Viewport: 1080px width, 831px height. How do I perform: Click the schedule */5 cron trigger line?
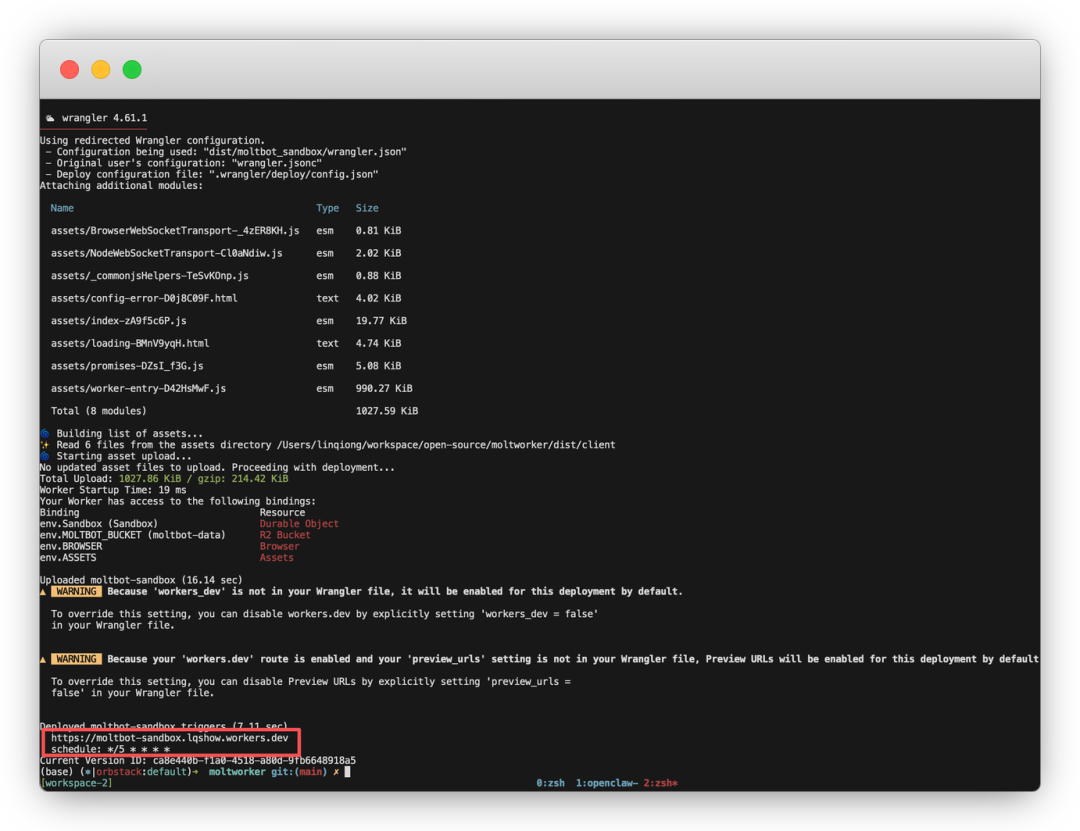tap(110, 749)
